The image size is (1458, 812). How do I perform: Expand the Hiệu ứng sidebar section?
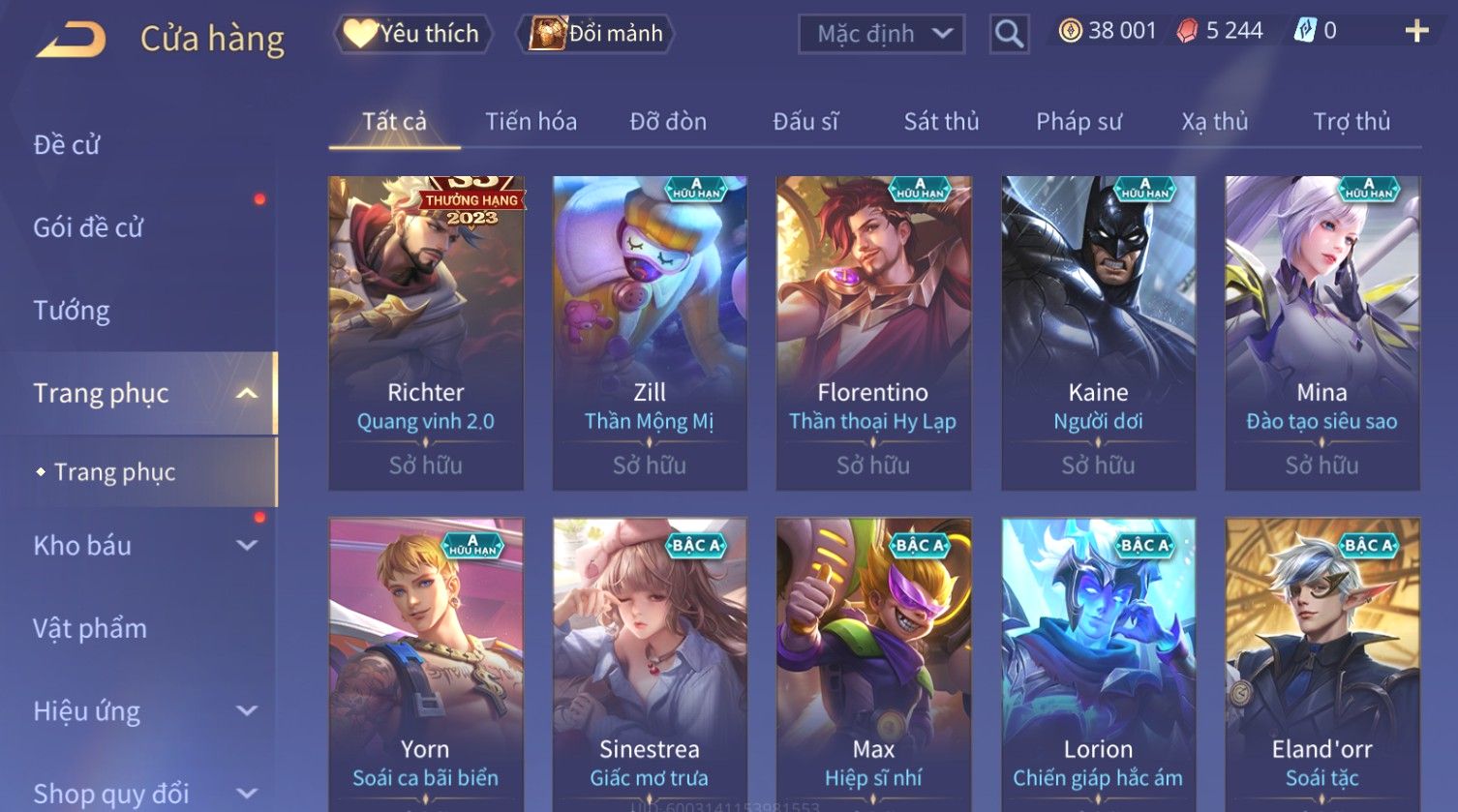coord(248,711)
